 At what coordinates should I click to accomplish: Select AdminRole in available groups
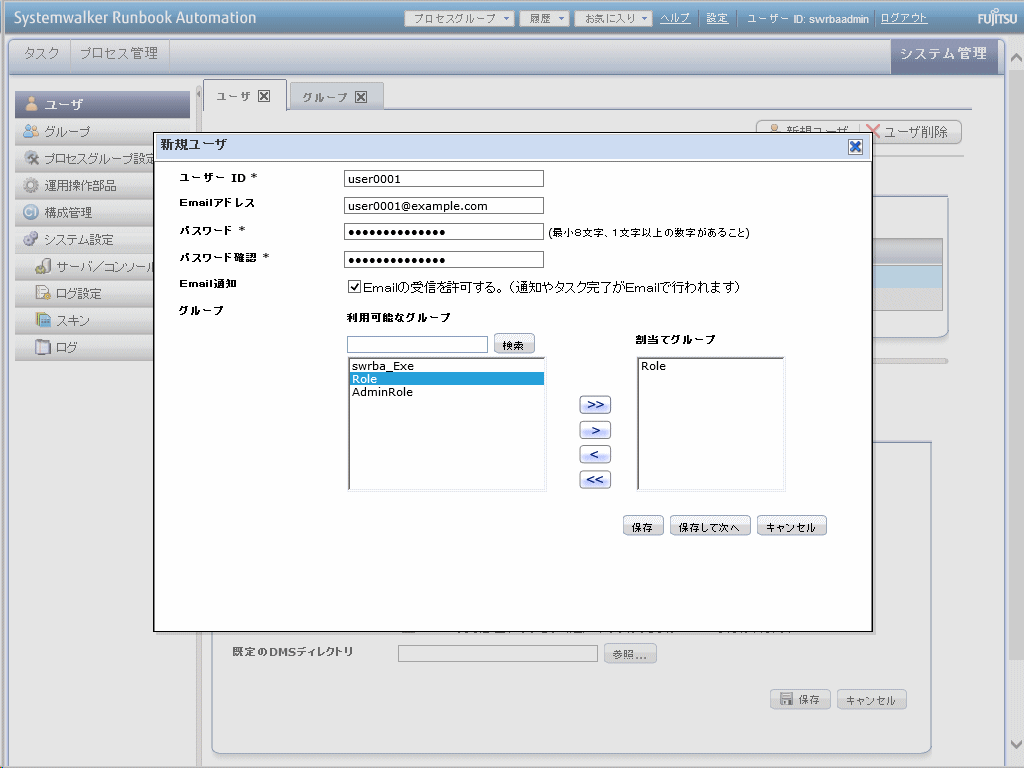(447, 392)
